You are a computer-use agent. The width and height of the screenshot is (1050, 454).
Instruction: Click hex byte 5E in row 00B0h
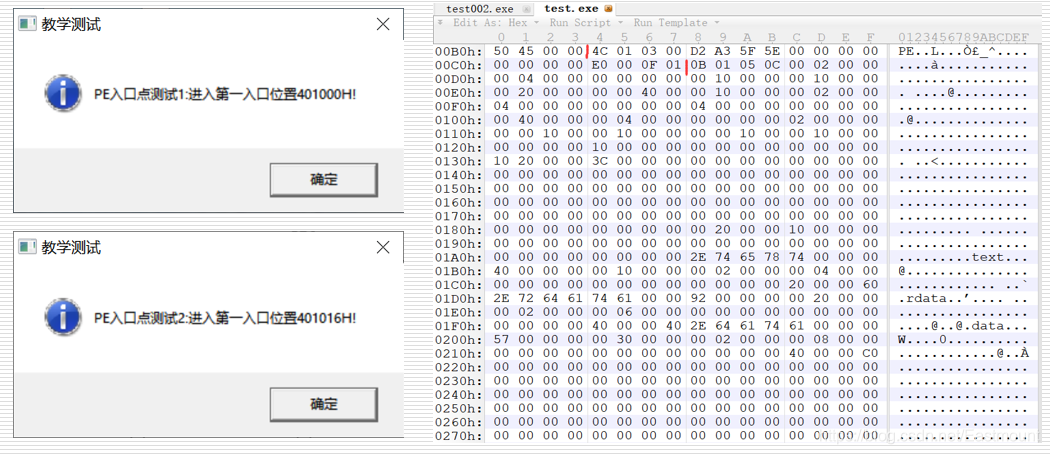coord(772,52)
